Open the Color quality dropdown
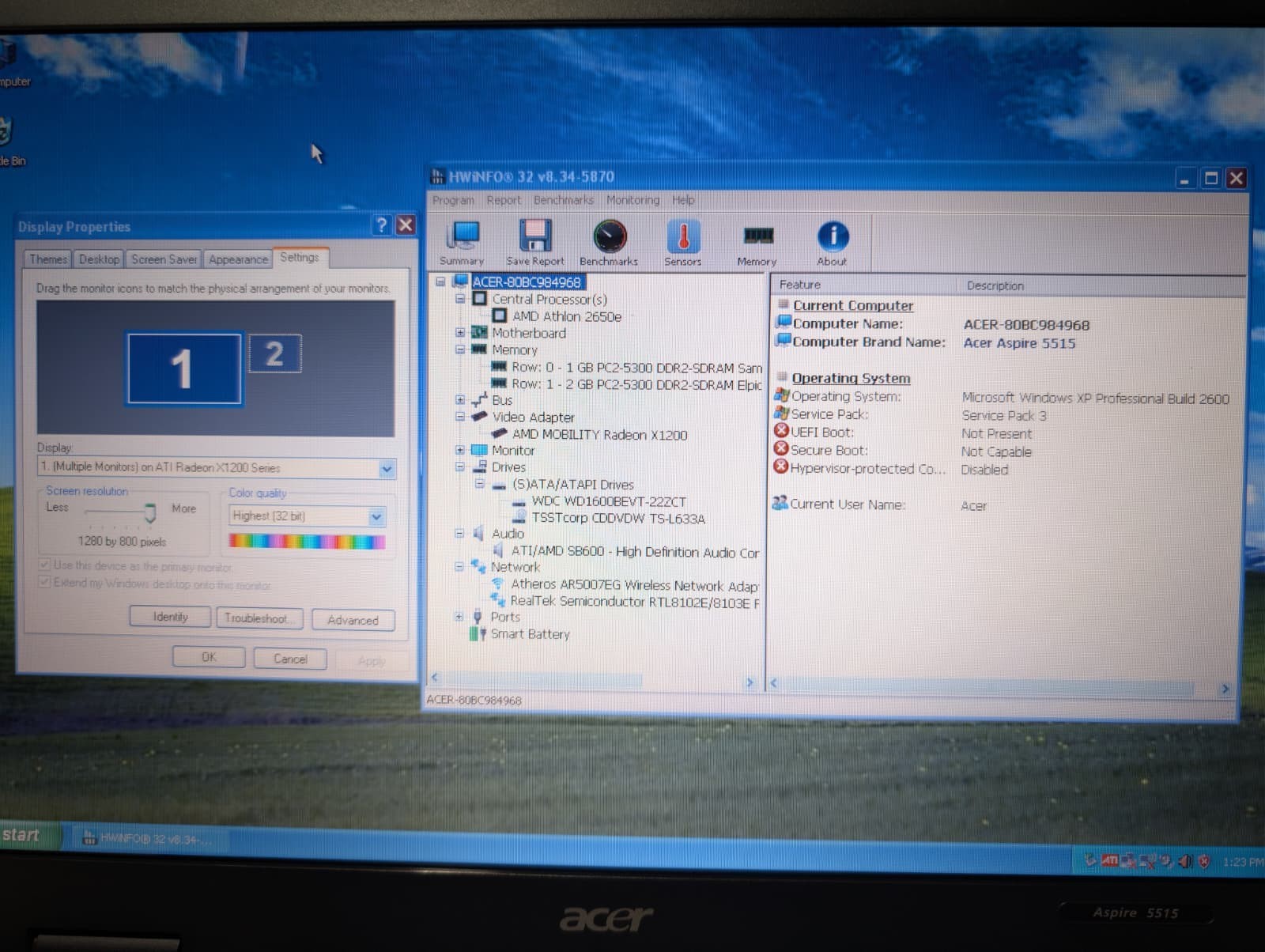The height and width of the screenshot is (952, 1265). pos(377,517)
